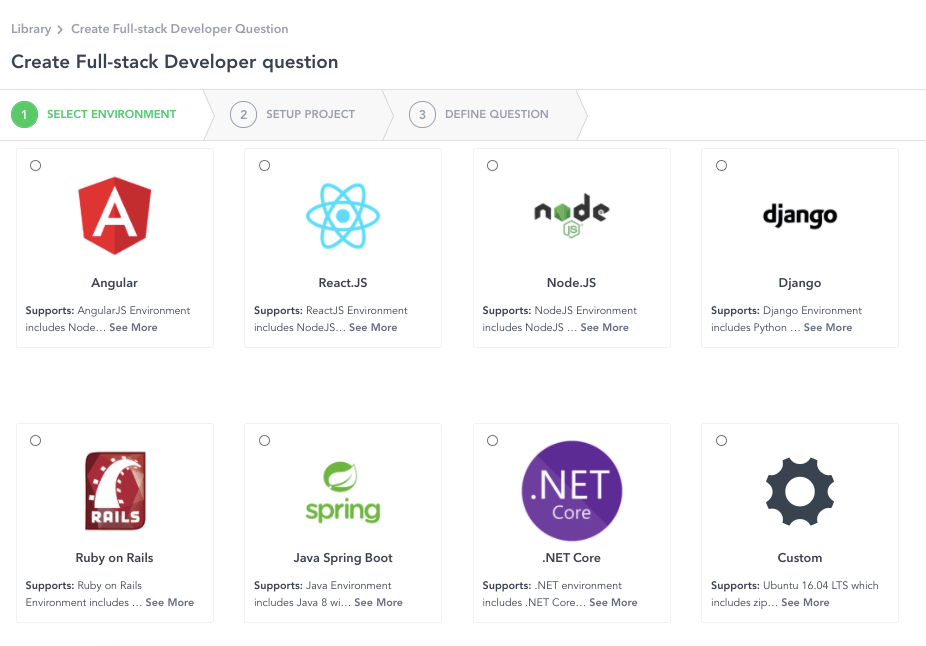
Task: Click the Node.js logo
Action: click(x=571, y=216)
